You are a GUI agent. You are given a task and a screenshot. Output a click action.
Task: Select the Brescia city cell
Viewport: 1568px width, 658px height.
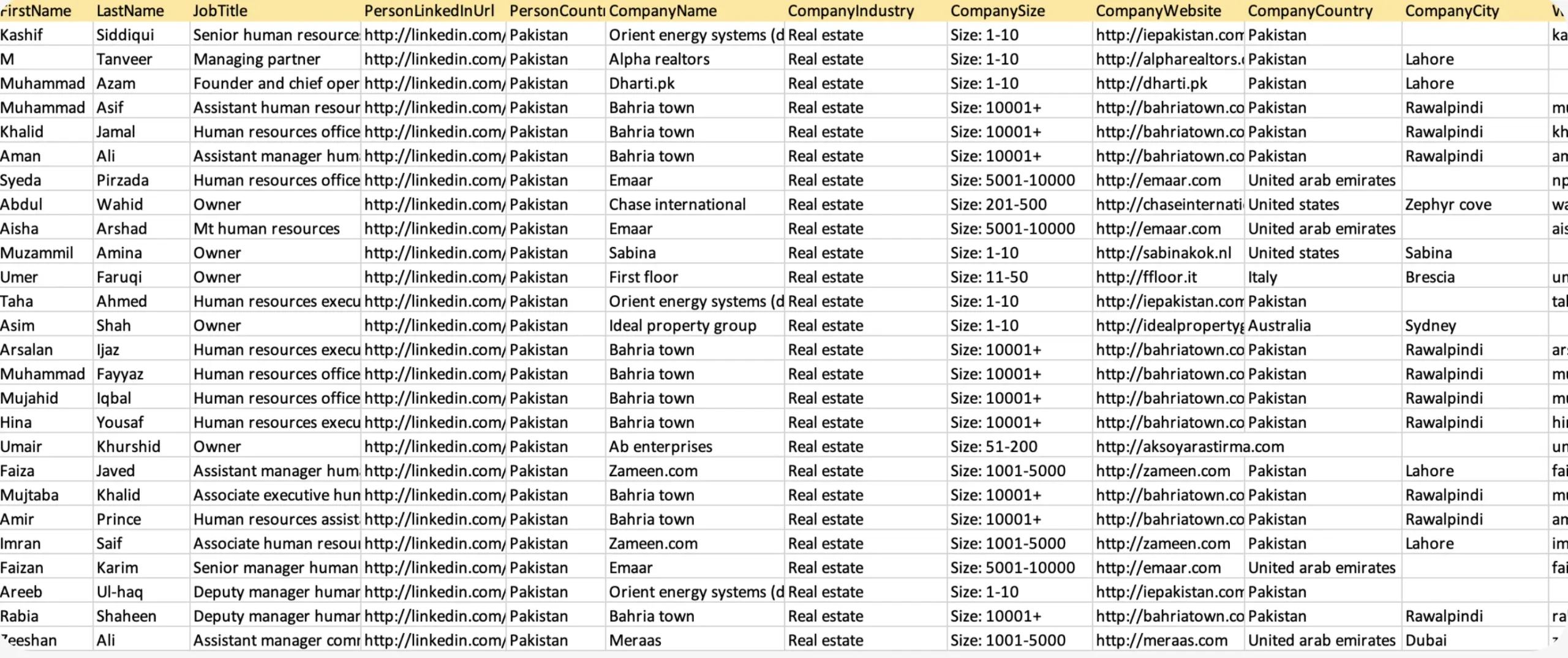[x=1474, y=276]
